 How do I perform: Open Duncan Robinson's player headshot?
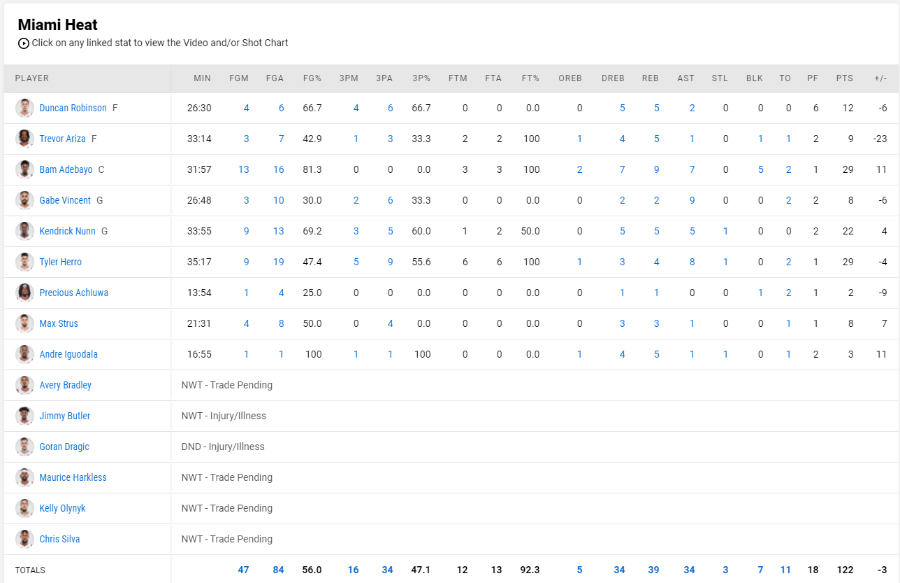pos(24,108)
